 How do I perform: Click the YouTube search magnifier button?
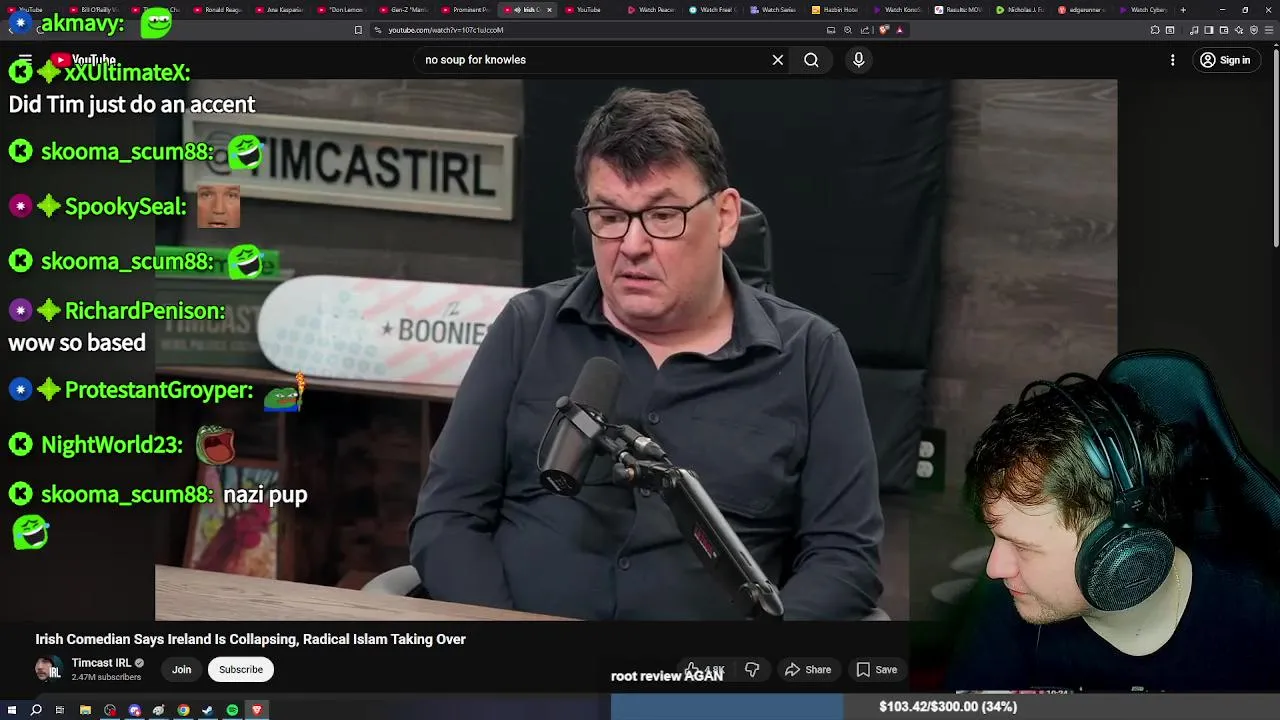pyautogui.click(x=811, y=60)
